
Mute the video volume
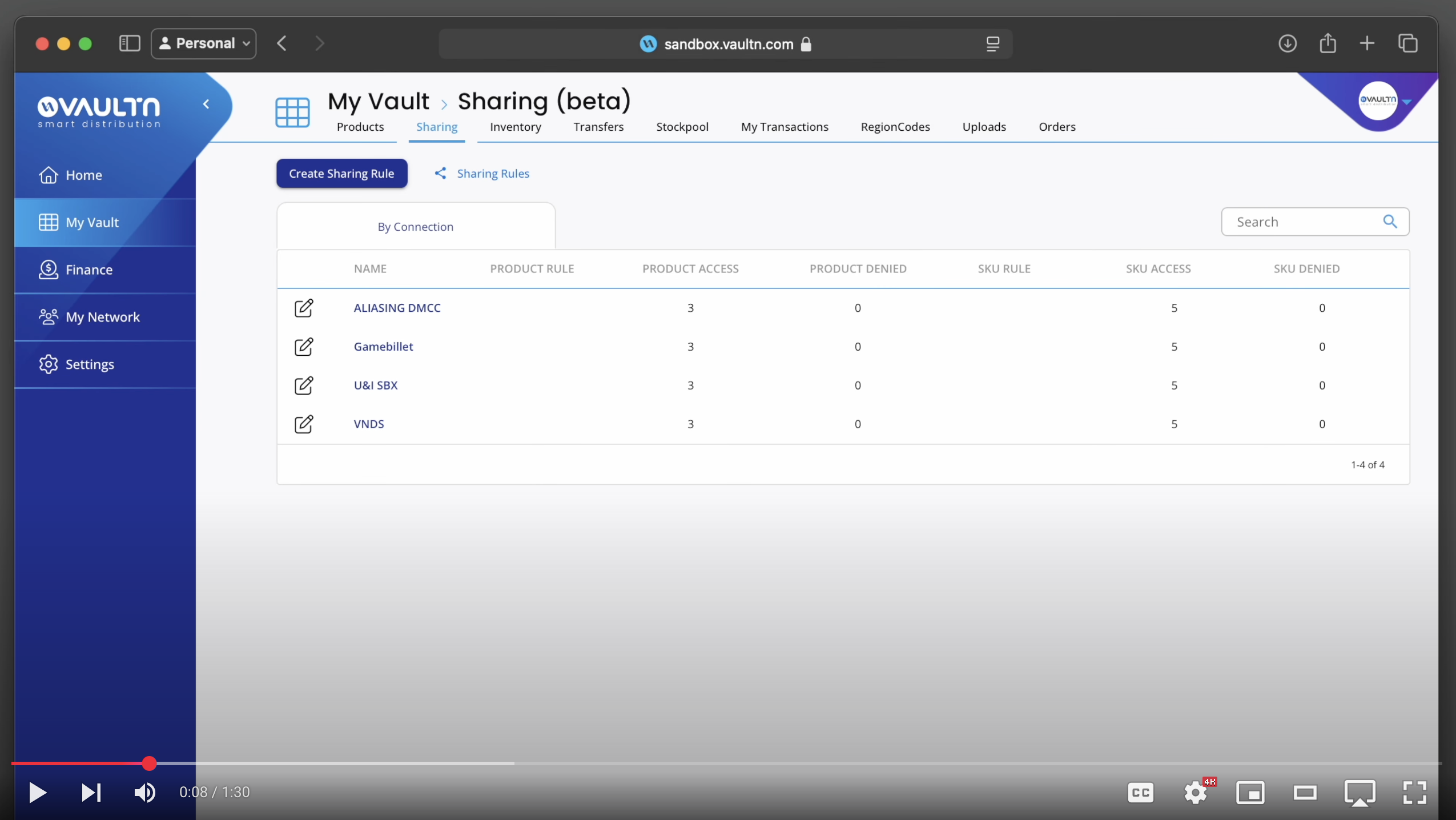144,792
